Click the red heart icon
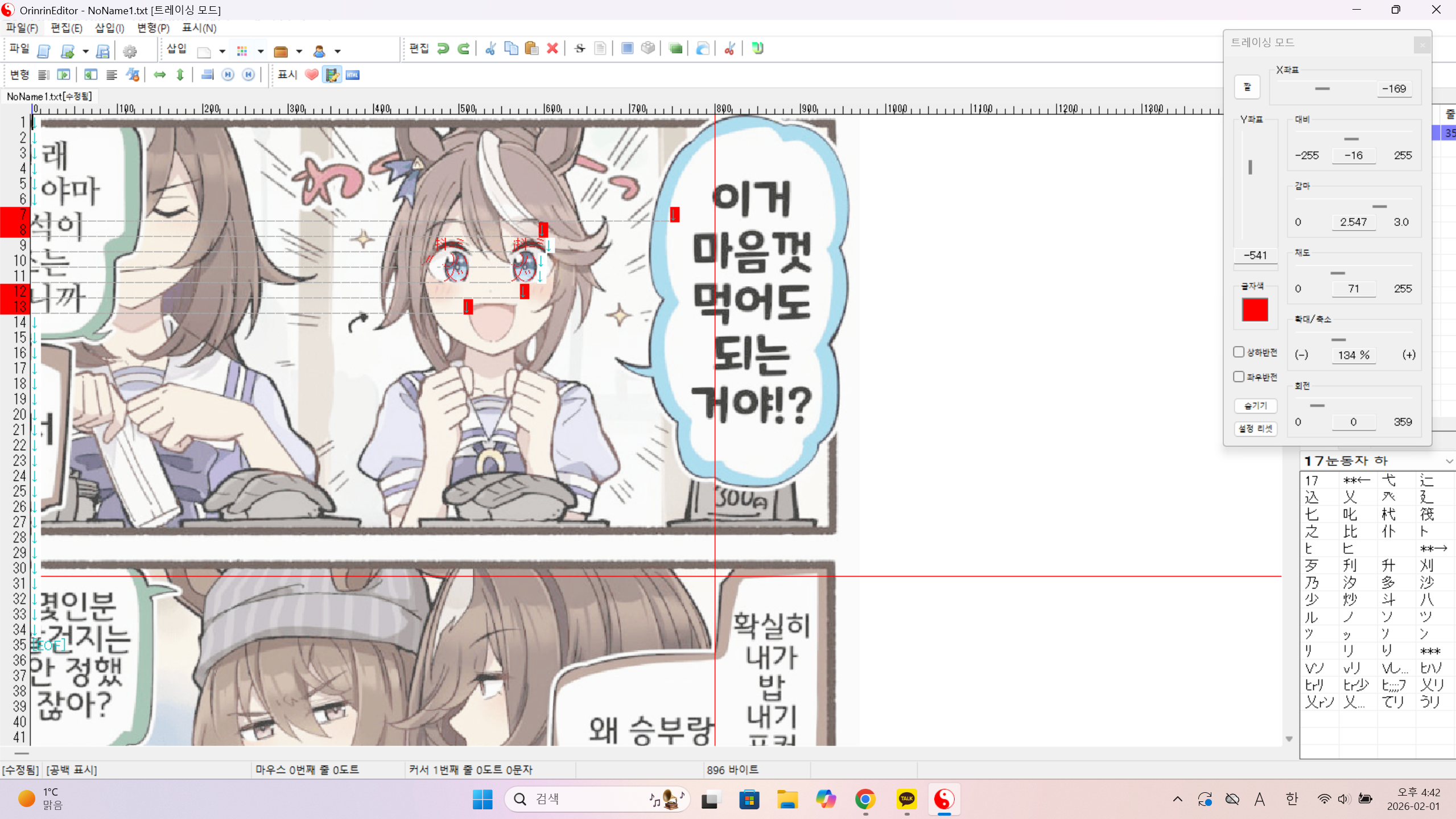 [x=312, y=75]
